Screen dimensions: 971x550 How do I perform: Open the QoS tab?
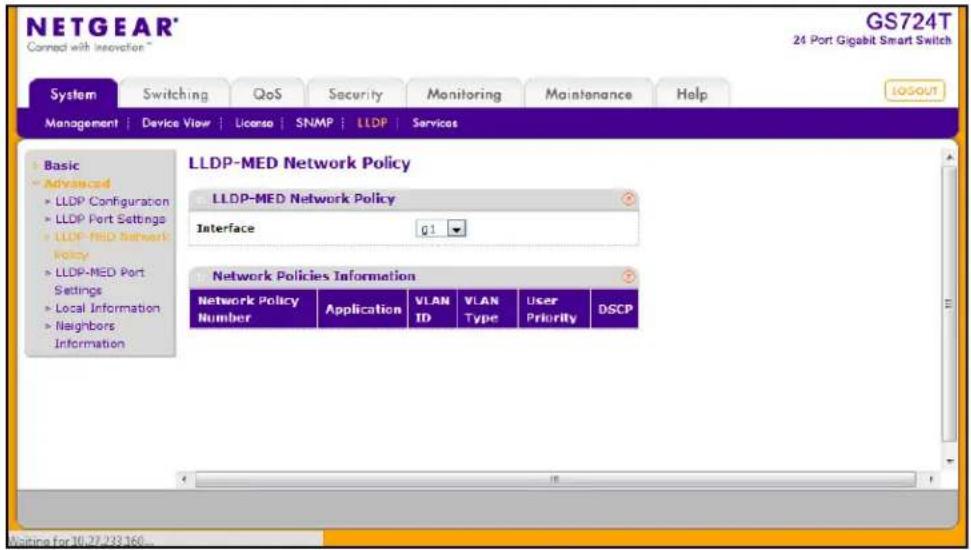click(268, 95)
